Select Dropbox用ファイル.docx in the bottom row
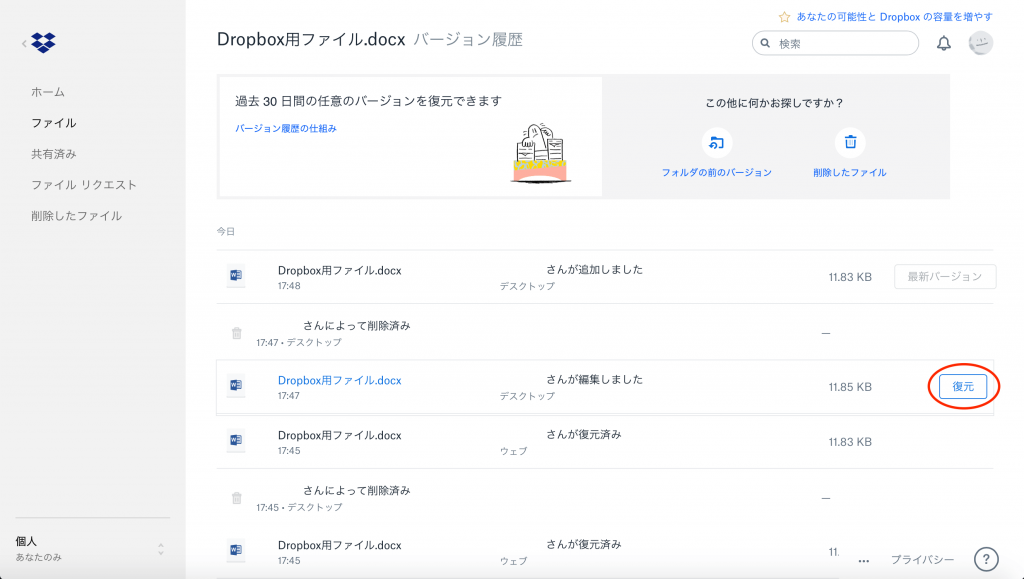Viewport: 1024px width, 579px height. coord(340,545)
